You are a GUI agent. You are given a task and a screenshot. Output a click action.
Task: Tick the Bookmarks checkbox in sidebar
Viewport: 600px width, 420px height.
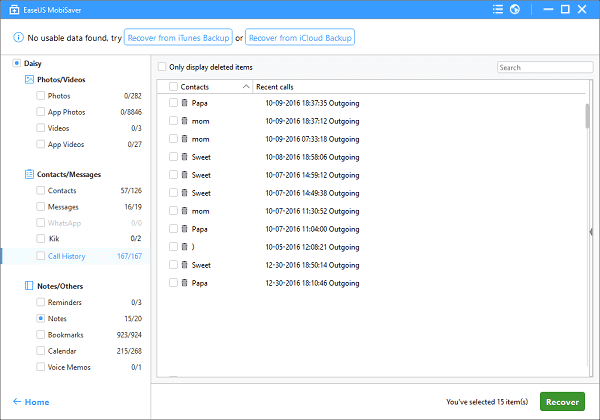click(40, 335)
